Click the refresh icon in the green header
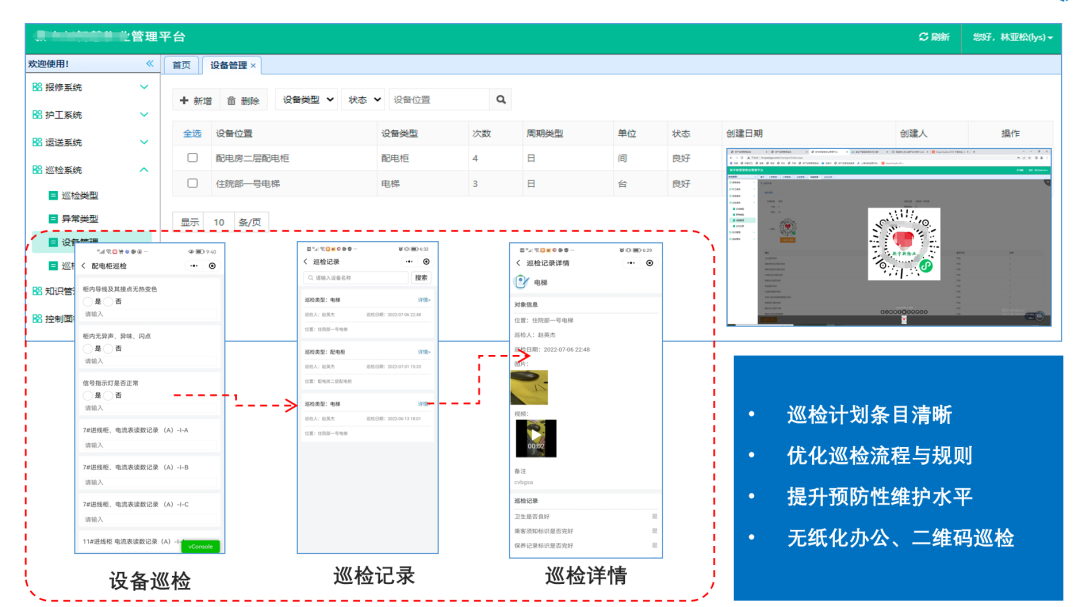 (923, 37)
